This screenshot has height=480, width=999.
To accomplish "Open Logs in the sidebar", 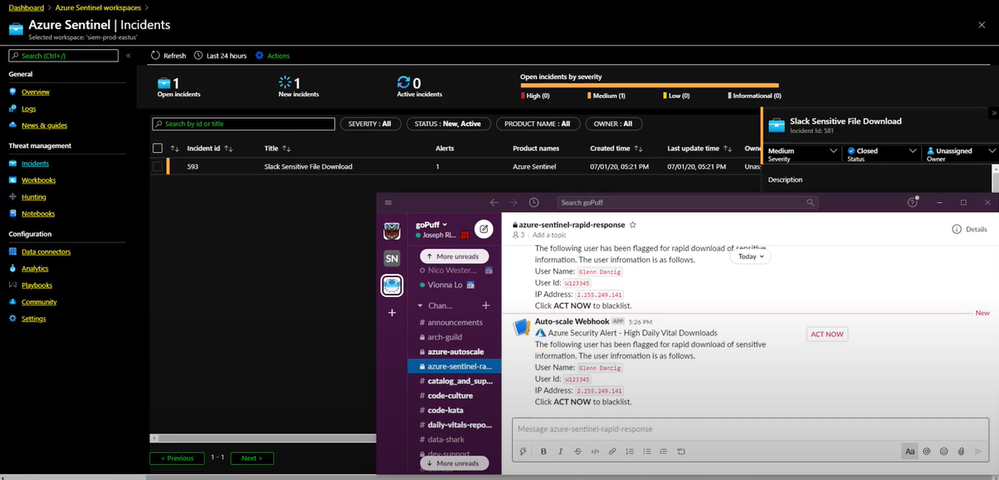I will coord(29,108).
